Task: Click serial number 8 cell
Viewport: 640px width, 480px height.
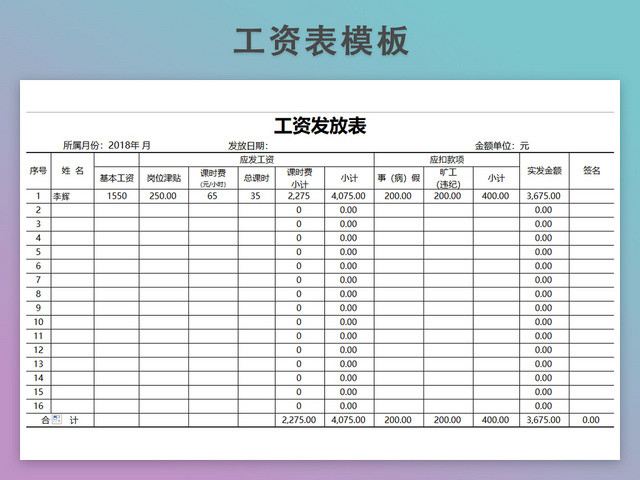Action: (38, 294)
